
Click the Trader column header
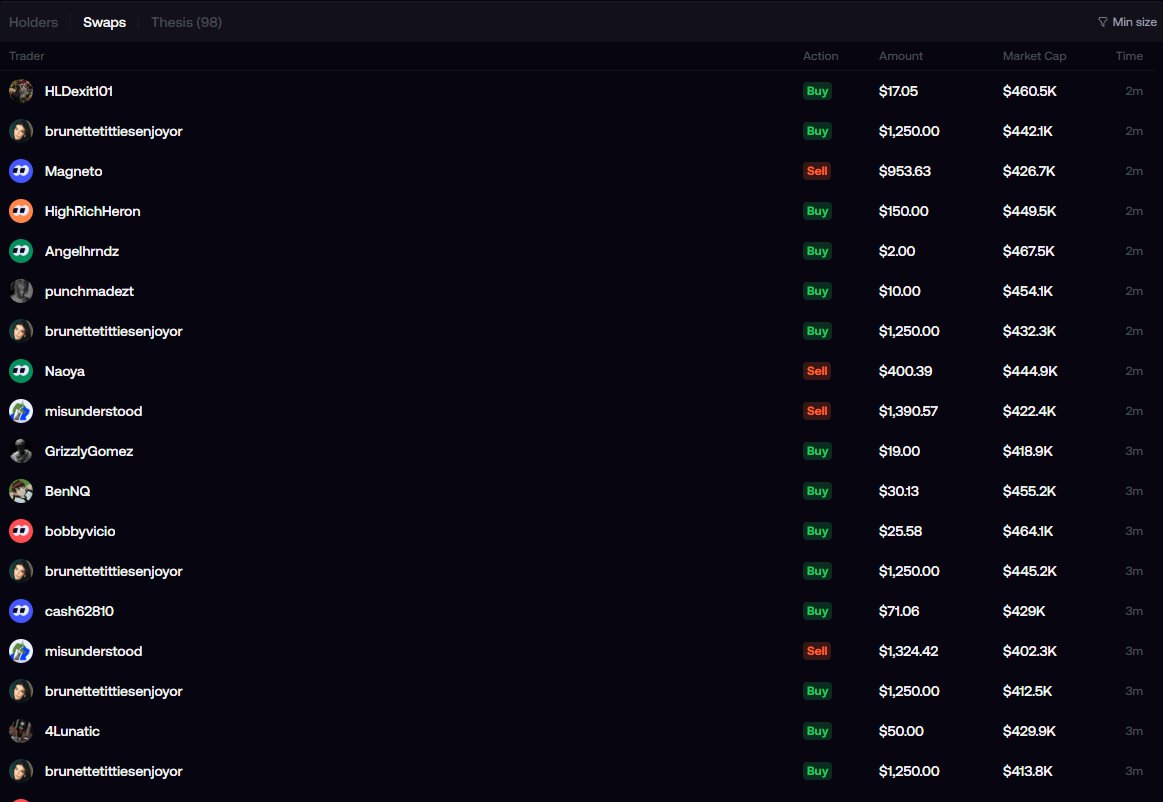point(27,56)
